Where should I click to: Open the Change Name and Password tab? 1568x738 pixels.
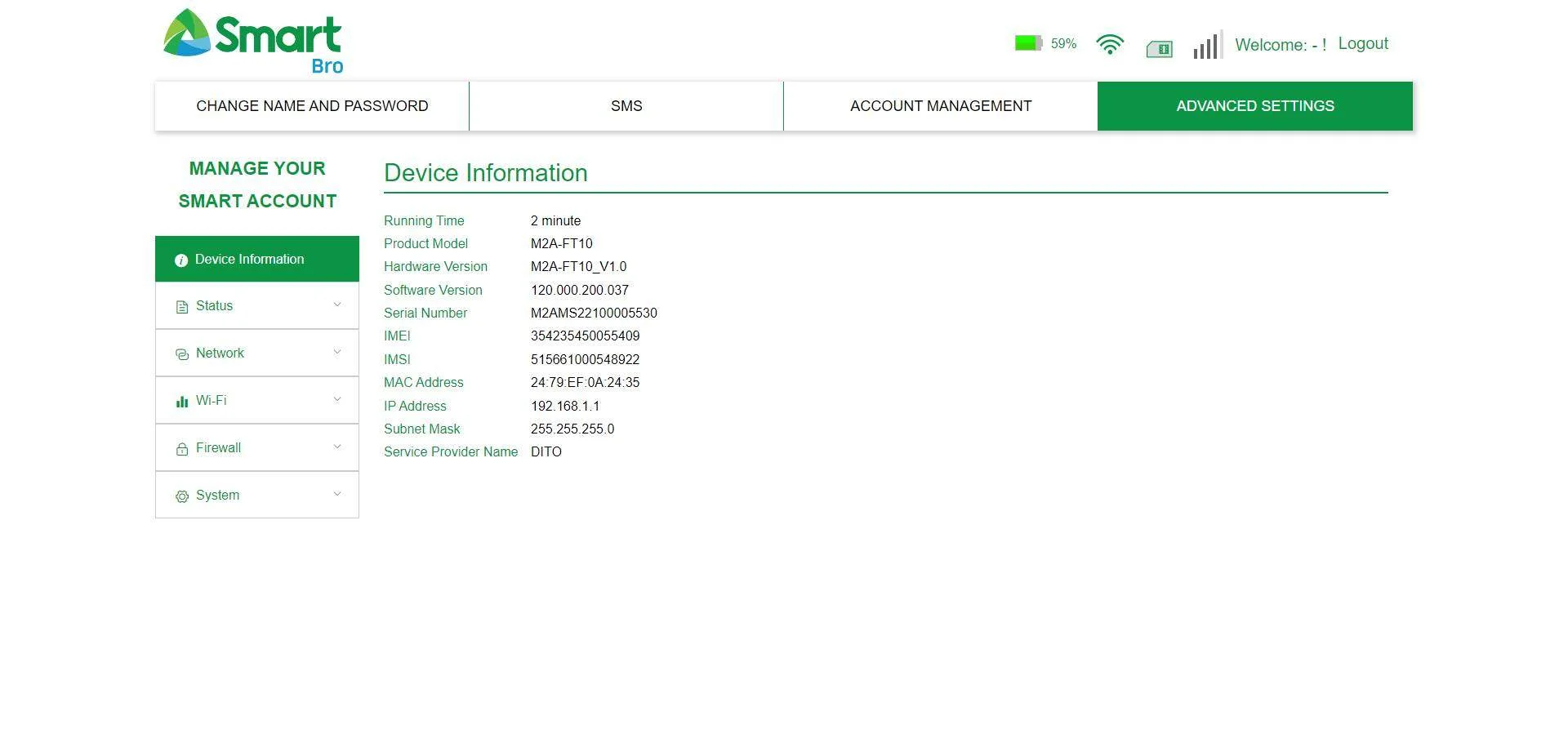coord(312,106)
